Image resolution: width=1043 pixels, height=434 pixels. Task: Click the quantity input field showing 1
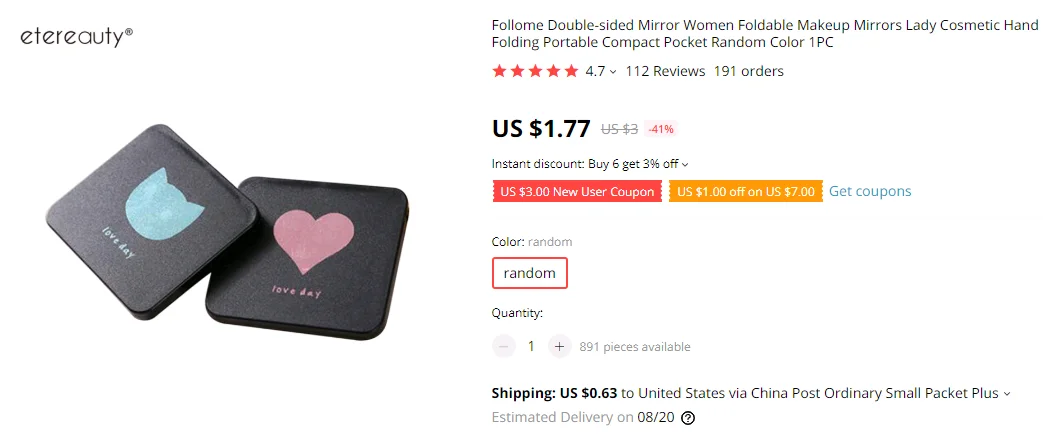coord(531,346)
